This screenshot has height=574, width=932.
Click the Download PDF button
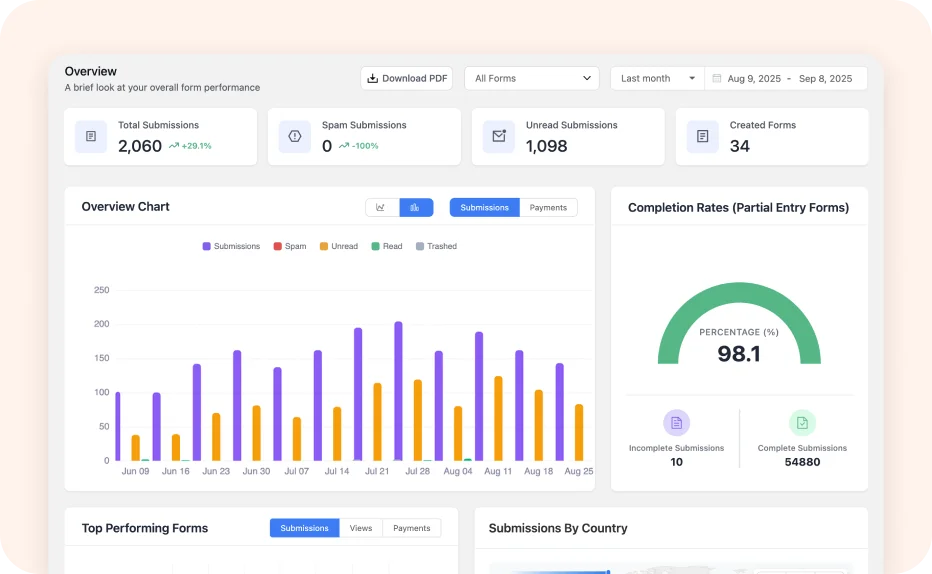point(406,78)
